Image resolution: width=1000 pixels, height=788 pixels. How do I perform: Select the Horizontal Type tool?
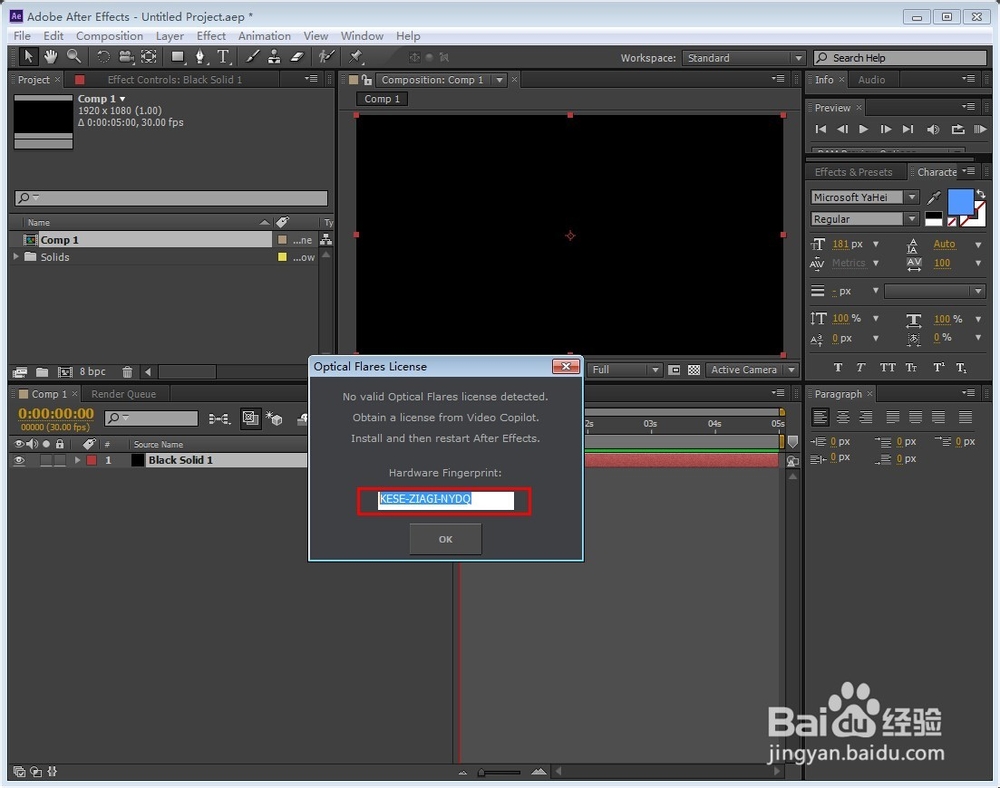coord(223,57)
